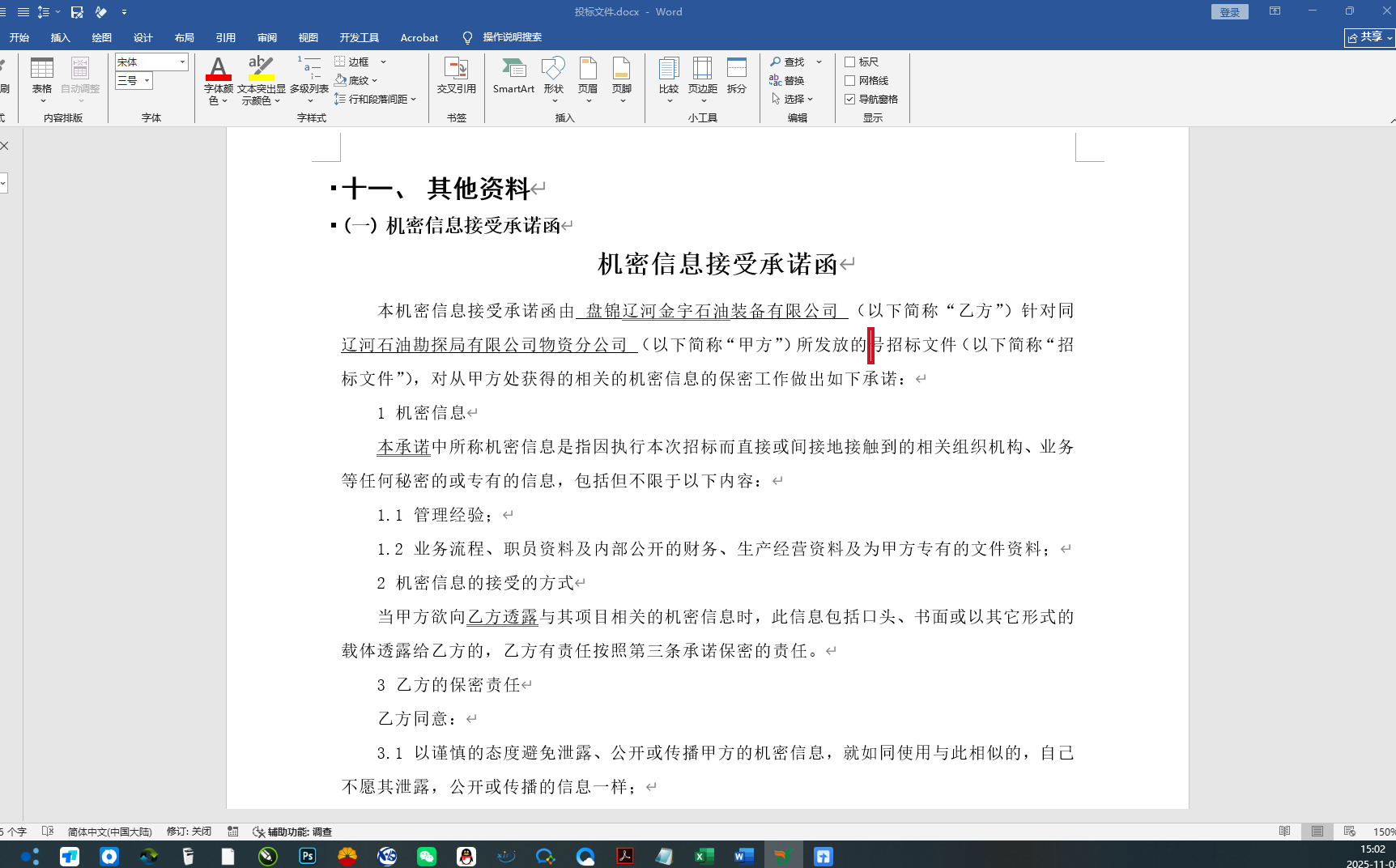
Task: Open the 表格 (table) tool
Action: 42,79
